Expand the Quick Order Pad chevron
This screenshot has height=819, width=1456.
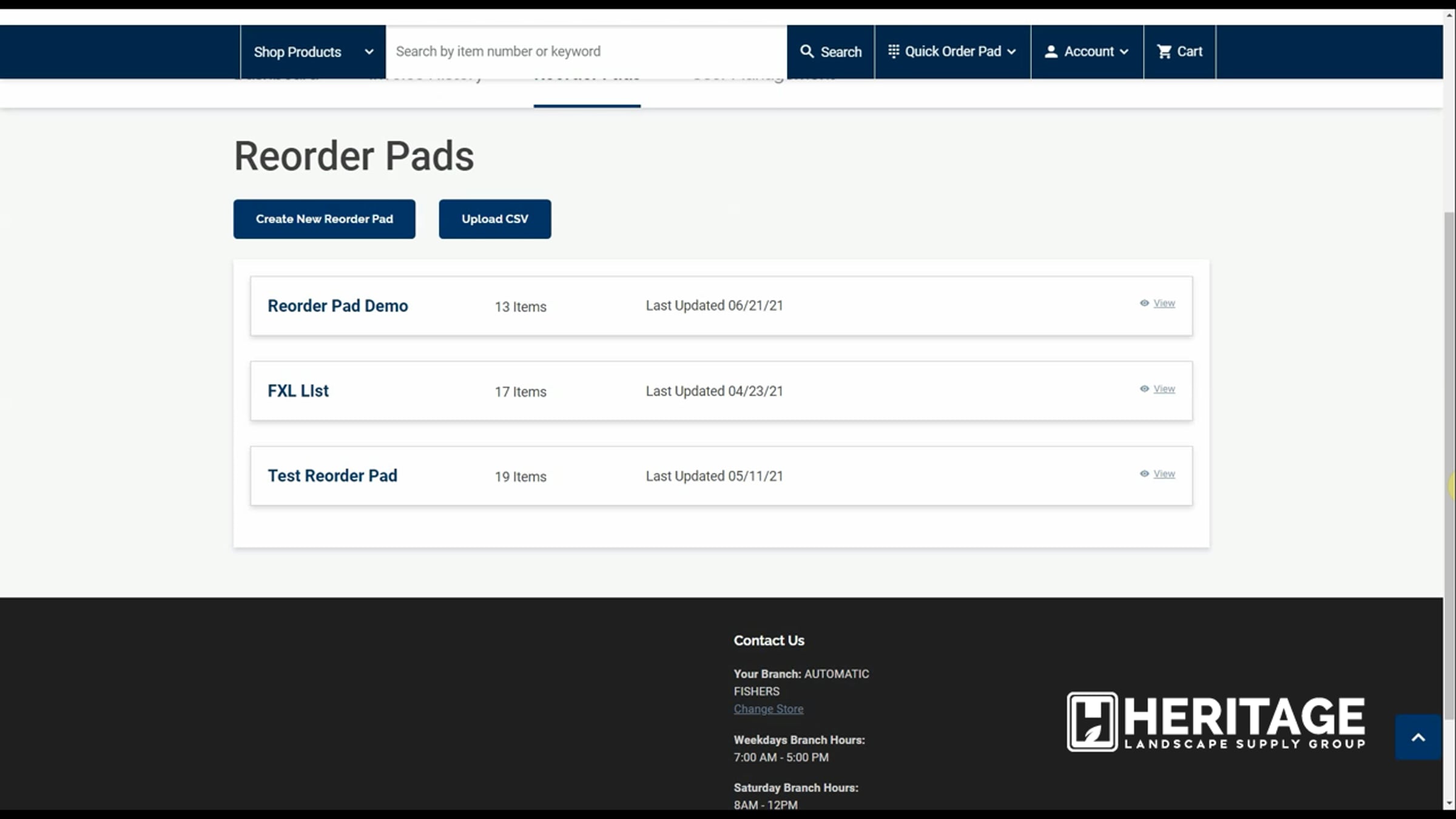click(x=1011, y=52)
